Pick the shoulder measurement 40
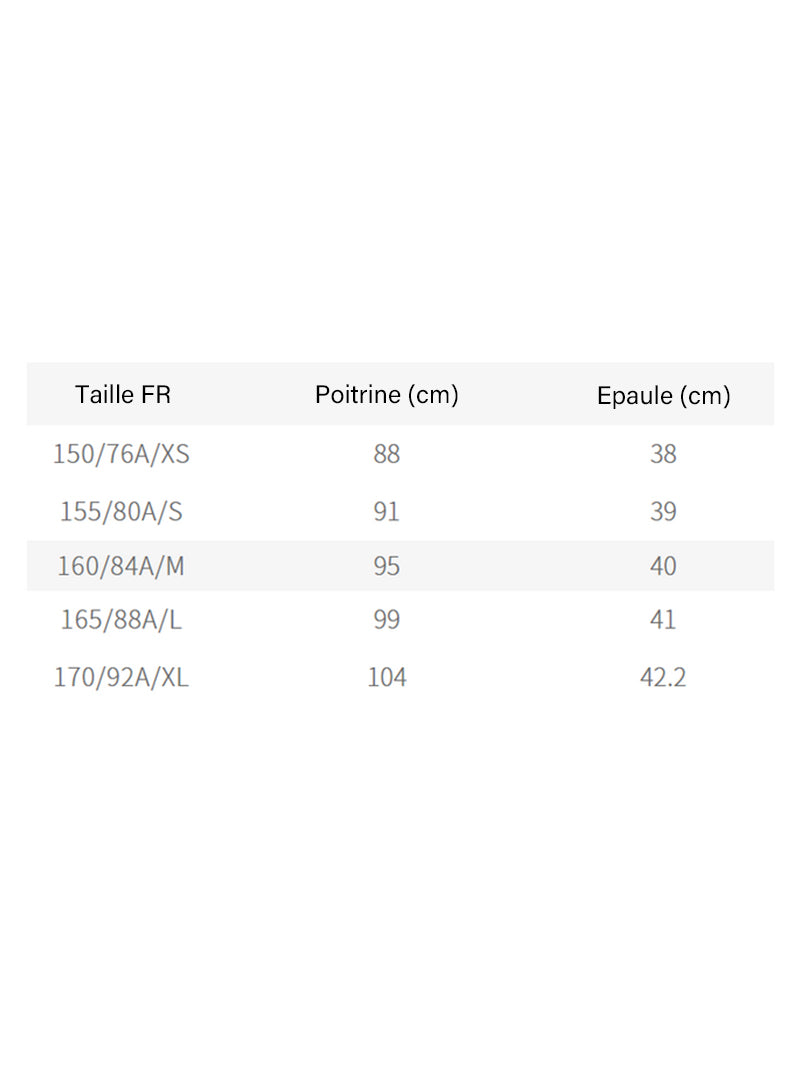This screenshot has height=1065, width=800. tap(663, 566)
